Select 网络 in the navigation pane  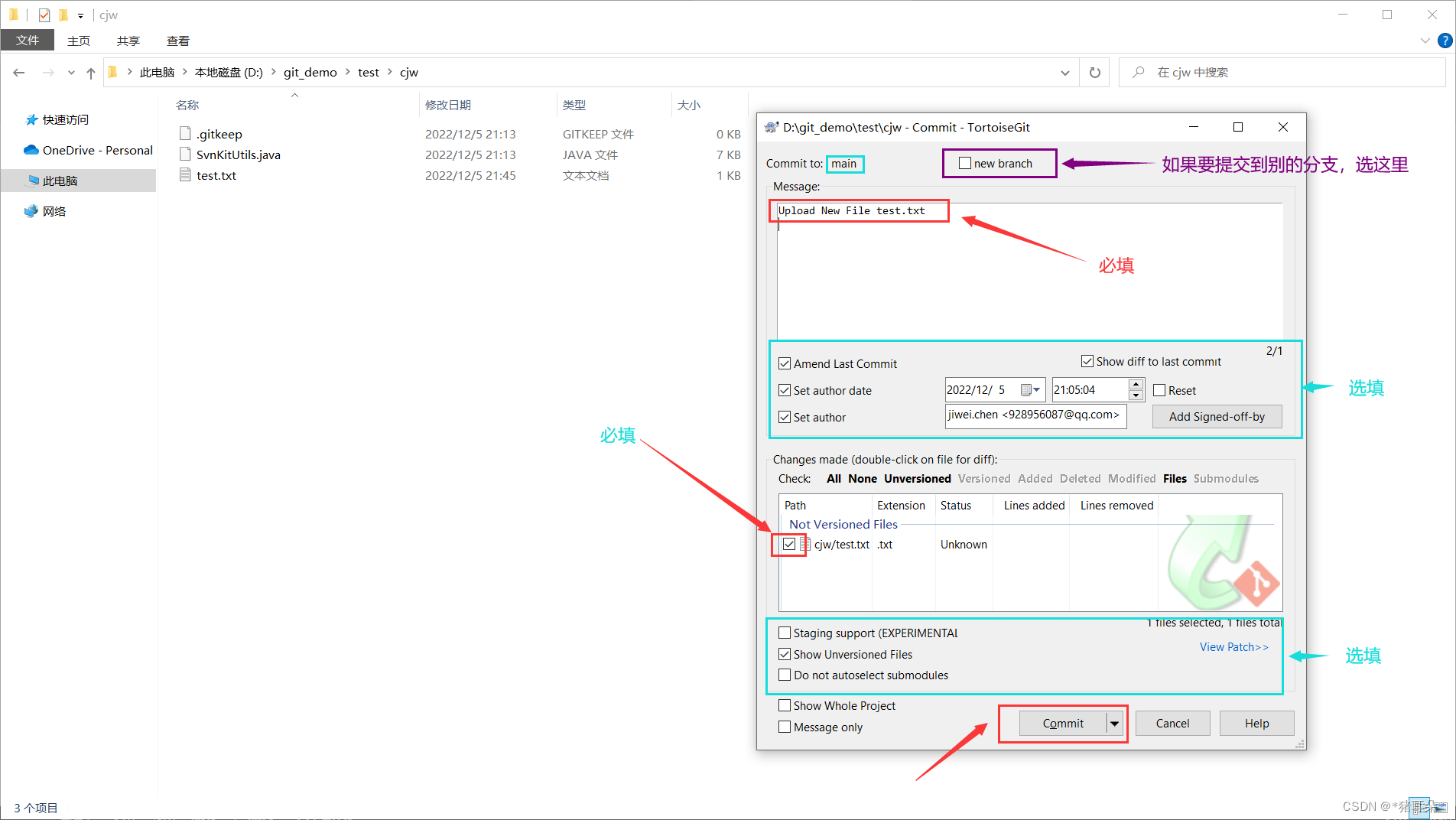pyautogui.click(x=54, y=212)
